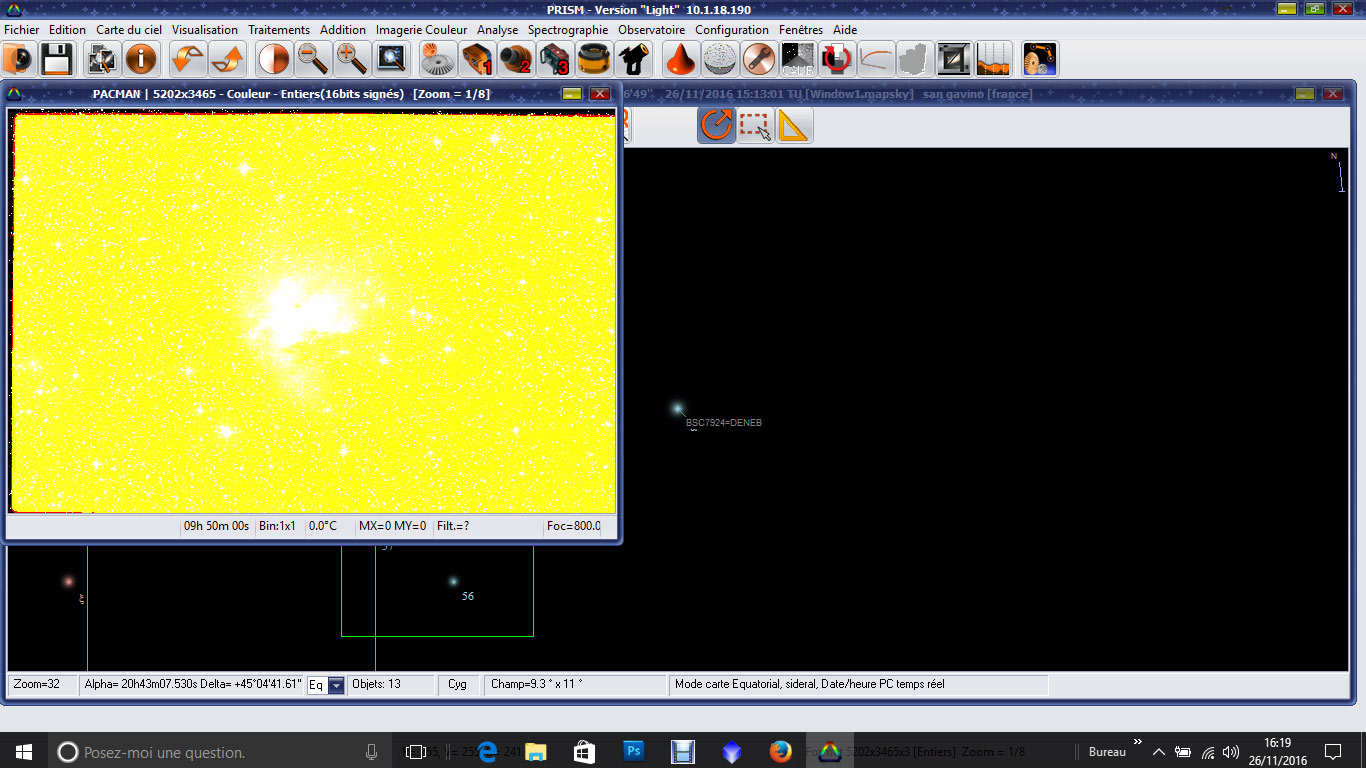Open camera number 2 icon

[x=516, y=60]
